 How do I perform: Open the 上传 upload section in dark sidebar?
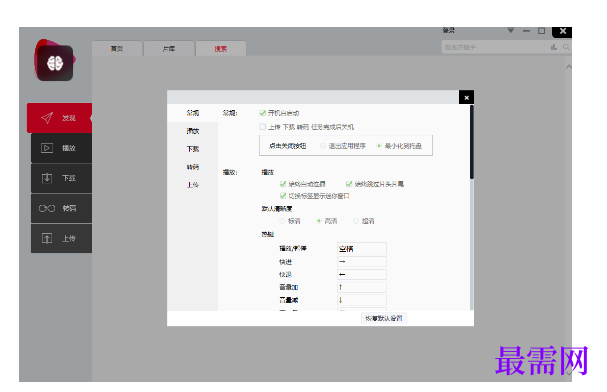pos(61,238)
